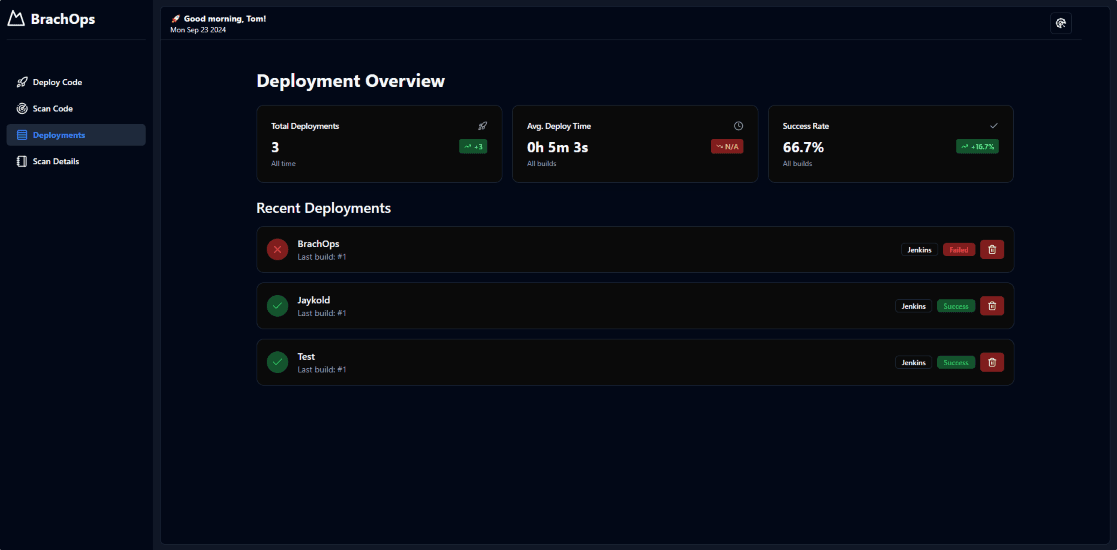Click the N/A trend badge
Image resolution: width=1117 pixels, height=550 pixels.
click(x=727, y=146)
